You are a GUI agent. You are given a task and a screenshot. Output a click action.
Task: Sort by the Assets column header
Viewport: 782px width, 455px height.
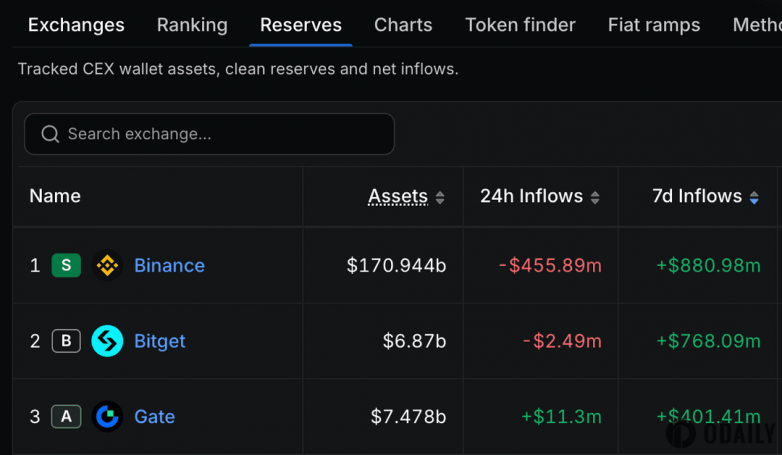tap(397, 196)
